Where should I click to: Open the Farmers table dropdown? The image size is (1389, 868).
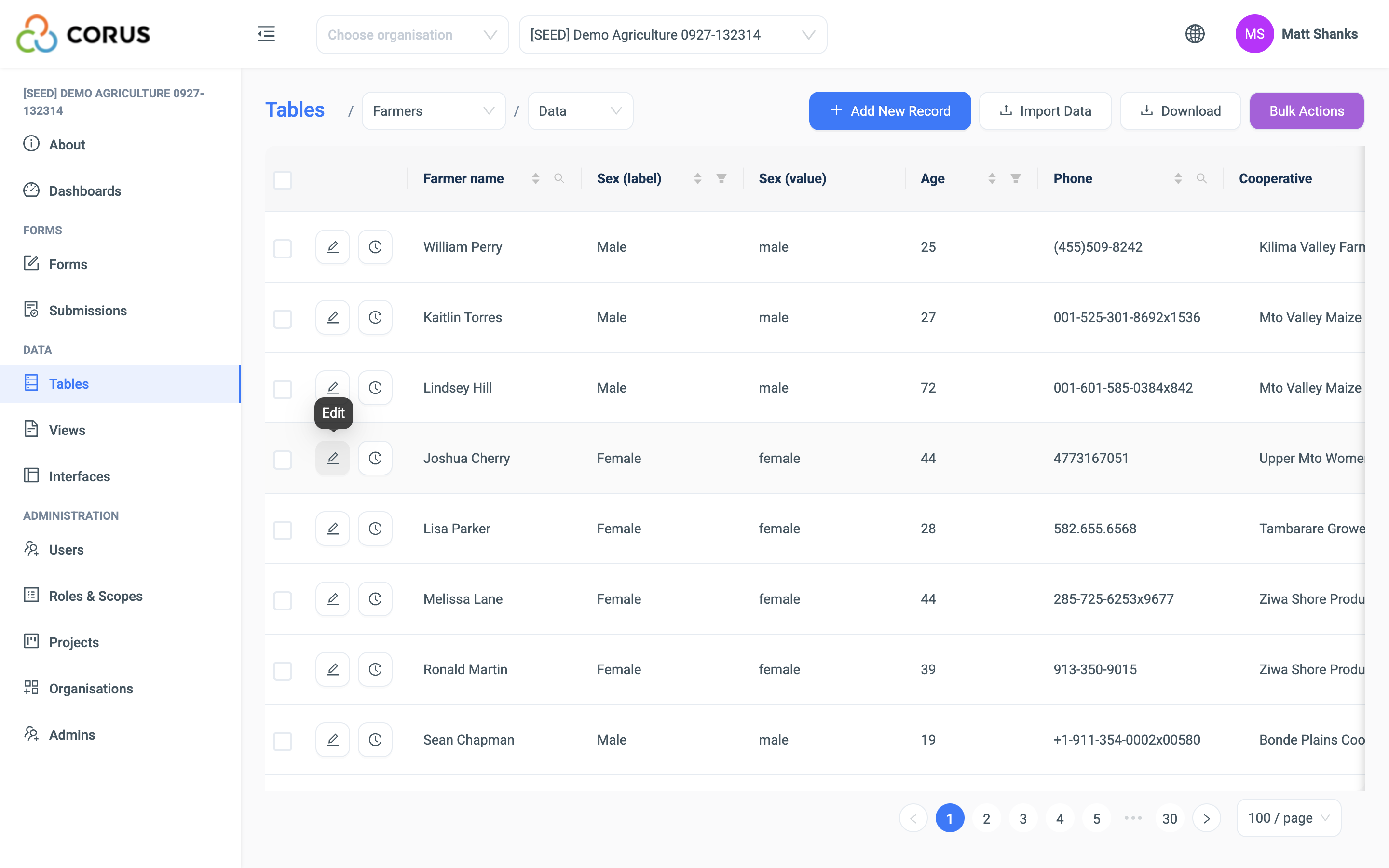(434, 111)
